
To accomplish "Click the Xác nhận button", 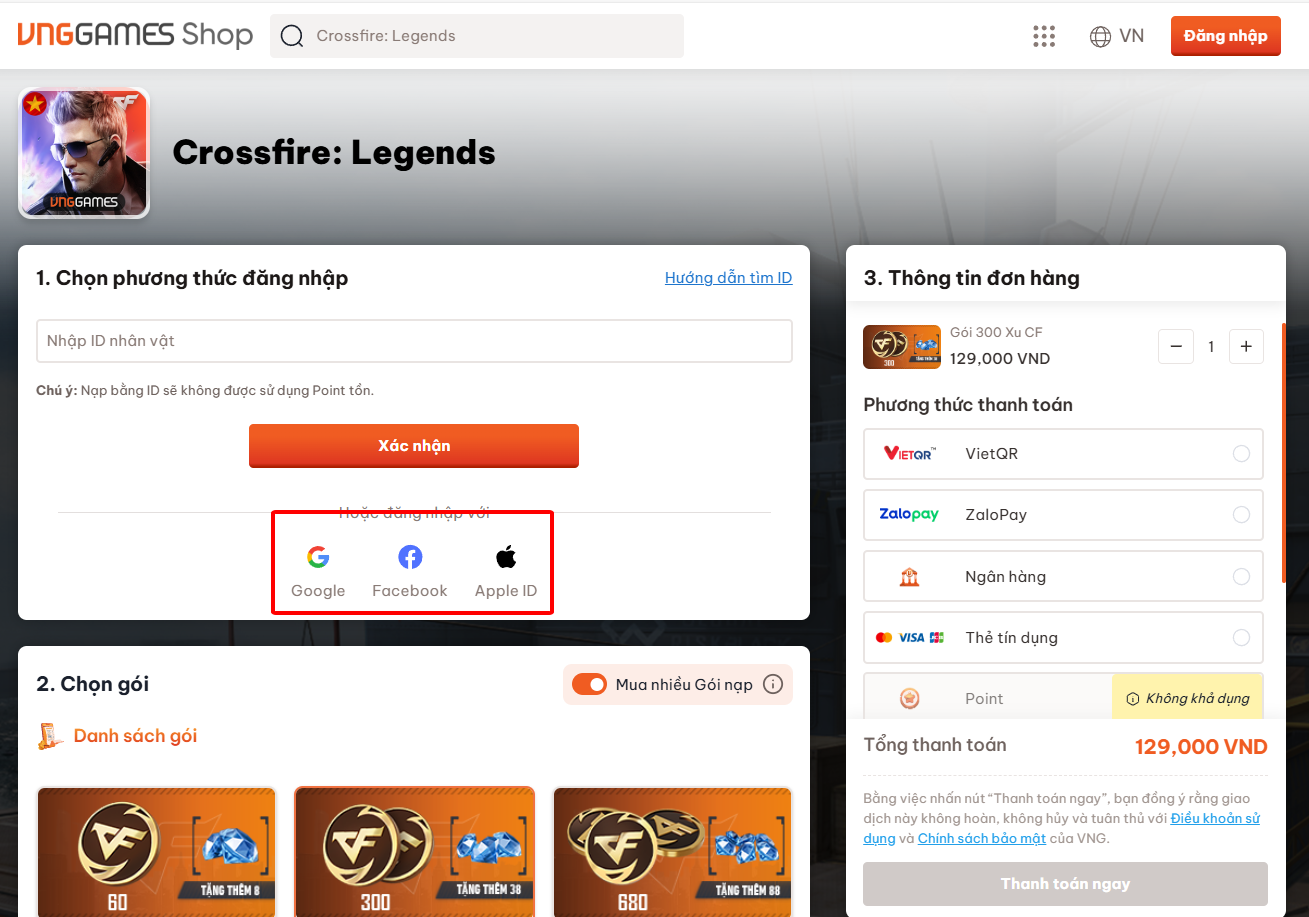I will point(414,446).
